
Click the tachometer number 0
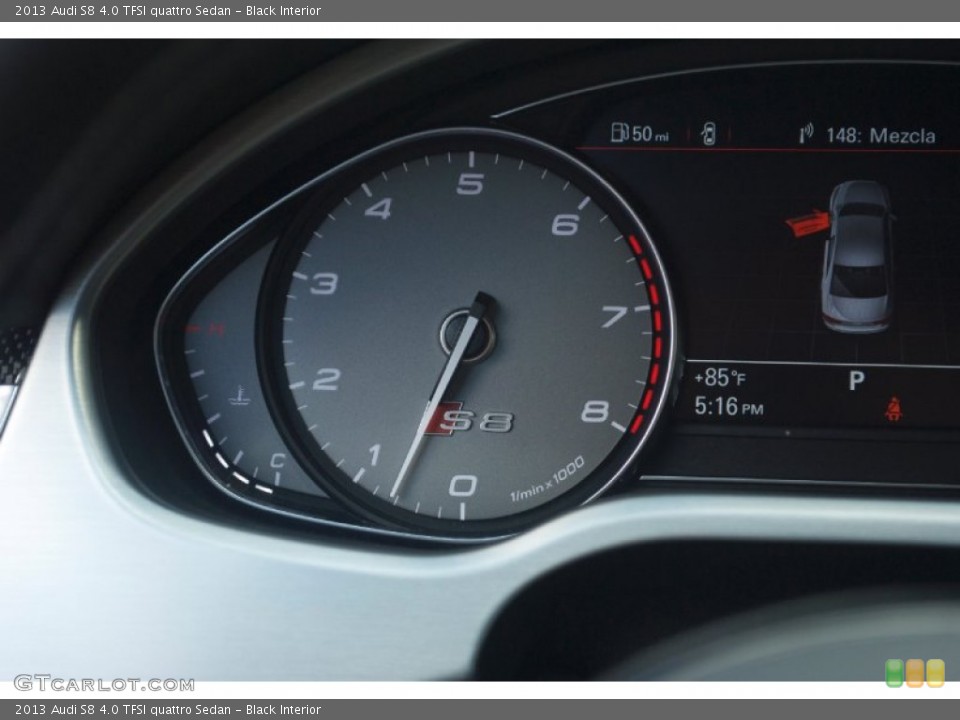tap(463, 486)
